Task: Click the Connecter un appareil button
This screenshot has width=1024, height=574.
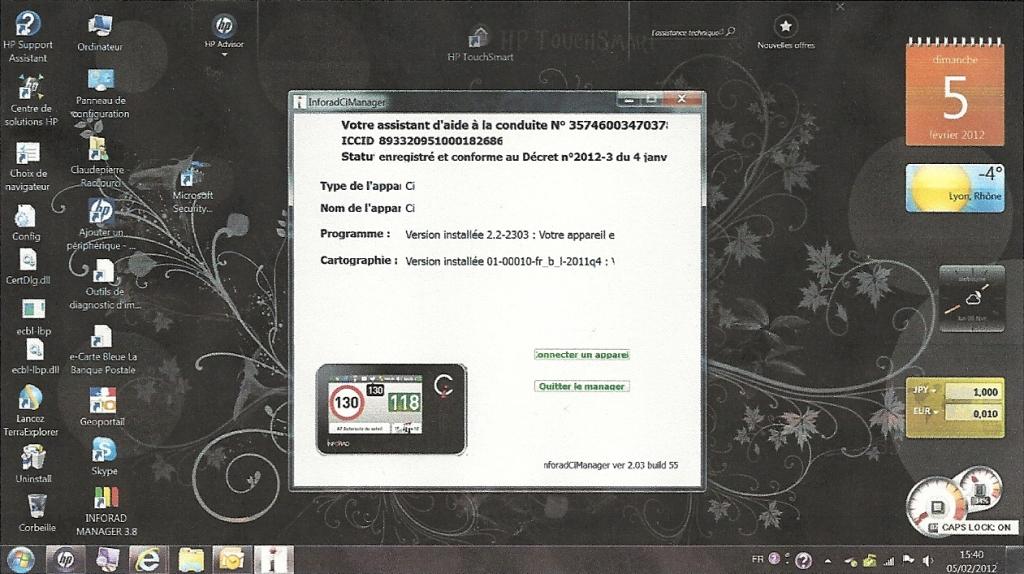Action: [582, 355]
